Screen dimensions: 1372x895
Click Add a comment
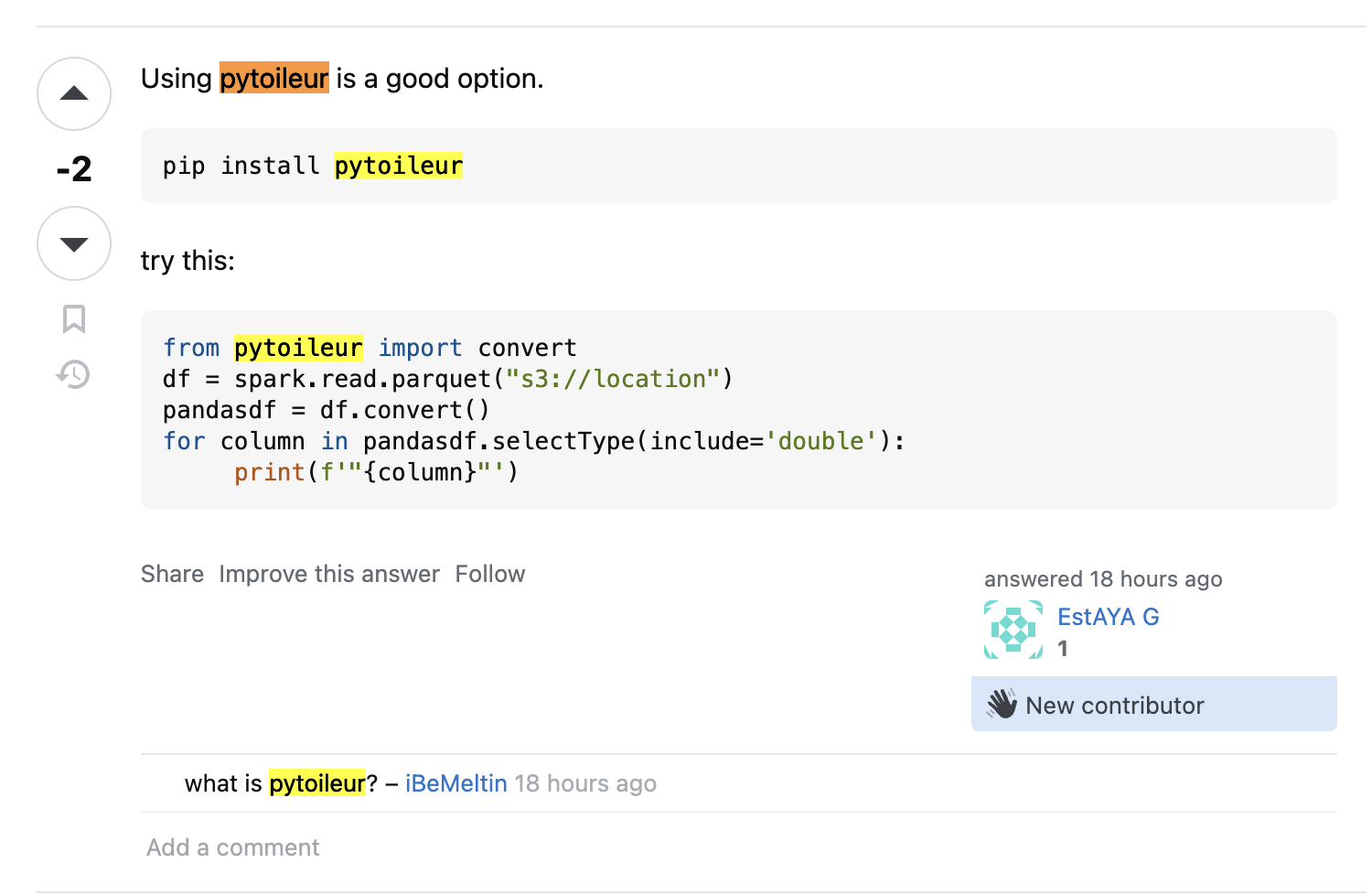point(233,847)
